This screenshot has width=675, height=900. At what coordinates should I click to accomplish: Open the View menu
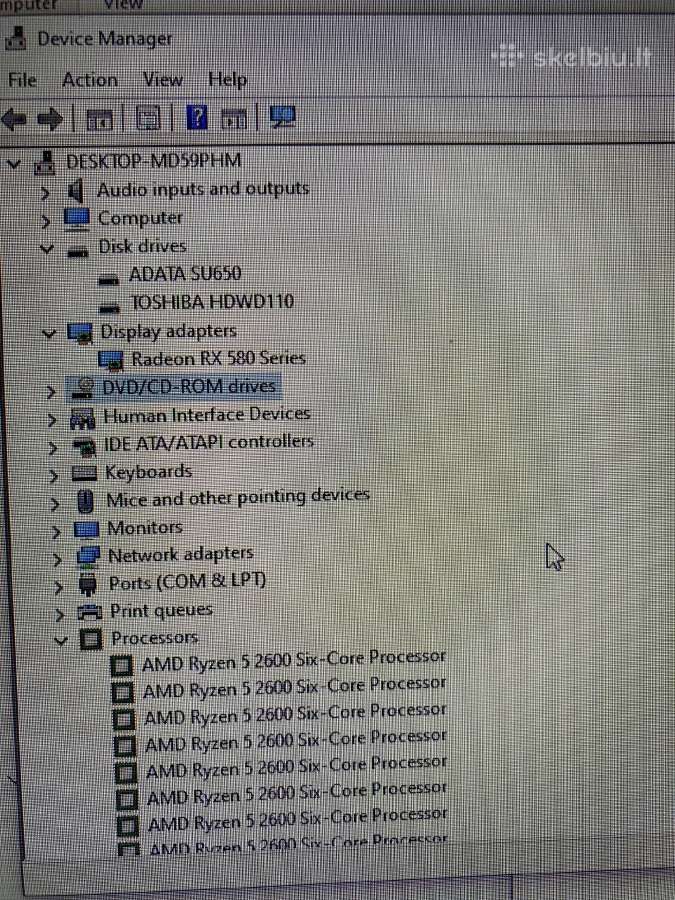tap(163, 79)
